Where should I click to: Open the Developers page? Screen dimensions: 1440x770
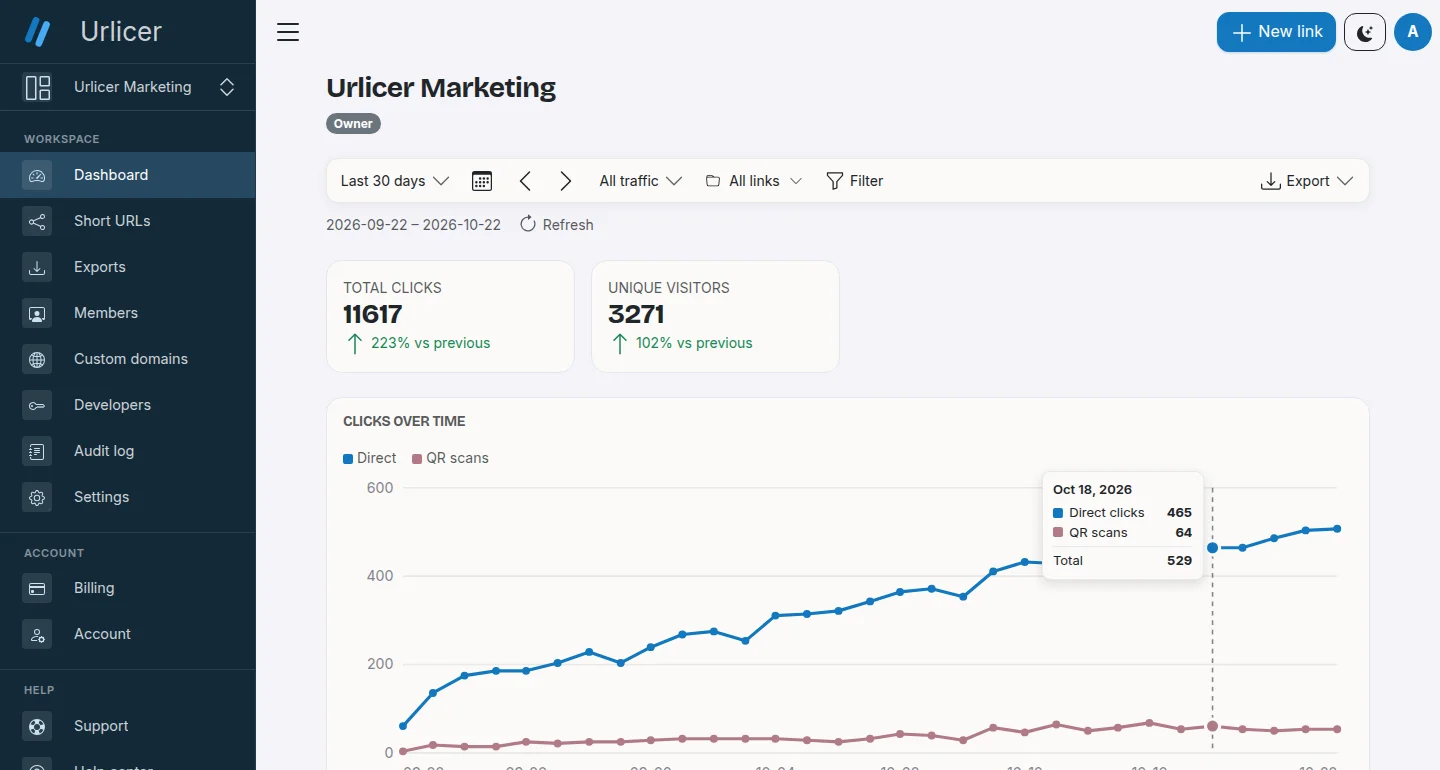click(128, 405)
